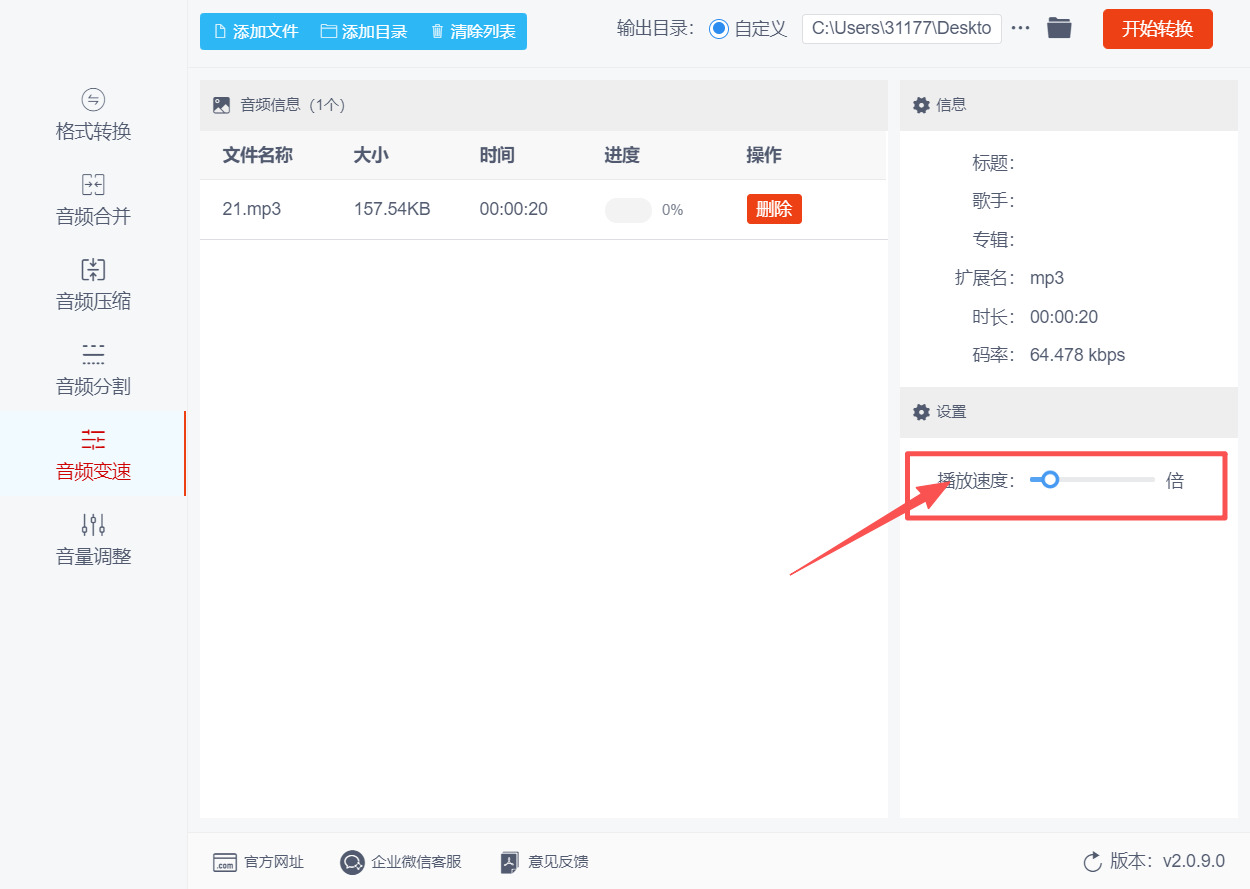
Task: Go to 音频分割 tab
Action: coord(93,371)
